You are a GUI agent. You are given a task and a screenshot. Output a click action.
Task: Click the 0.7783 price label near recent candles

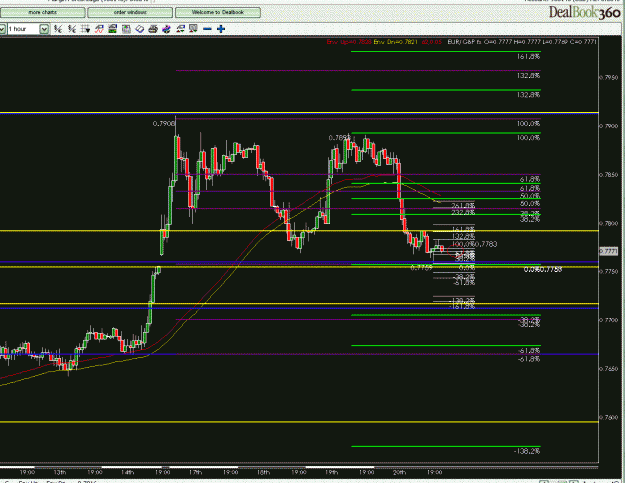487,244
